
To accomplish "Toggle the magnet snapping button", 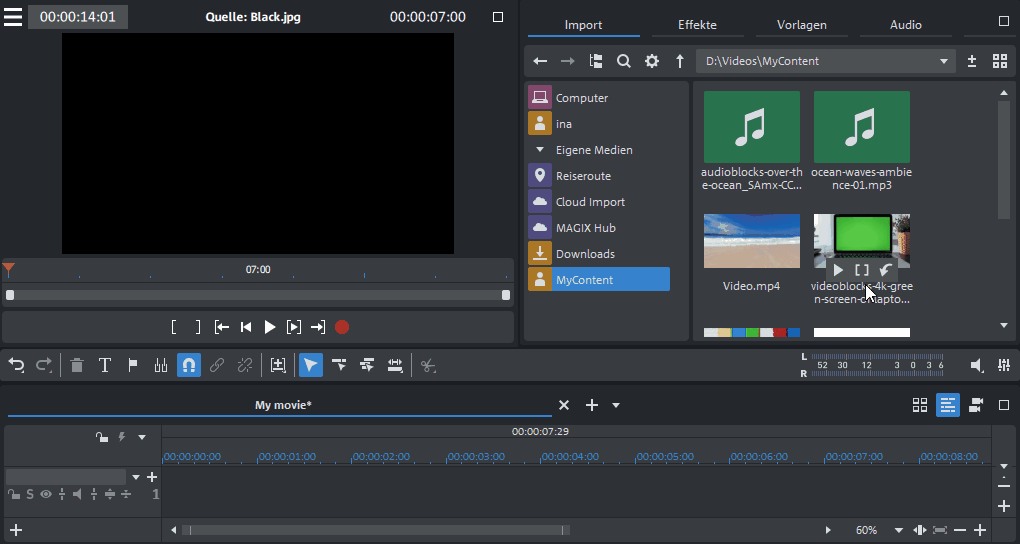I will (x=189, y=366).
